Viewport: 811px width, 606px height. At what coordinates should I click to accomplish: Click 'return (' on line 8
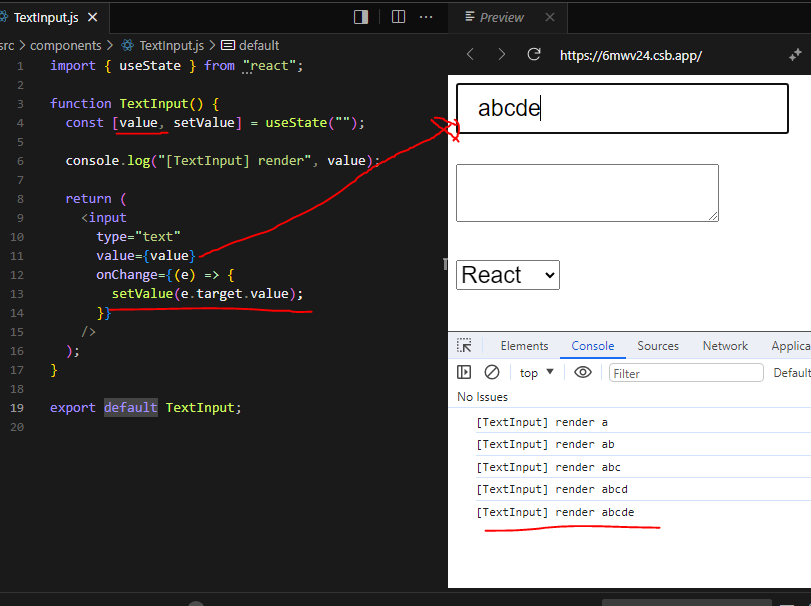(96, 199)
